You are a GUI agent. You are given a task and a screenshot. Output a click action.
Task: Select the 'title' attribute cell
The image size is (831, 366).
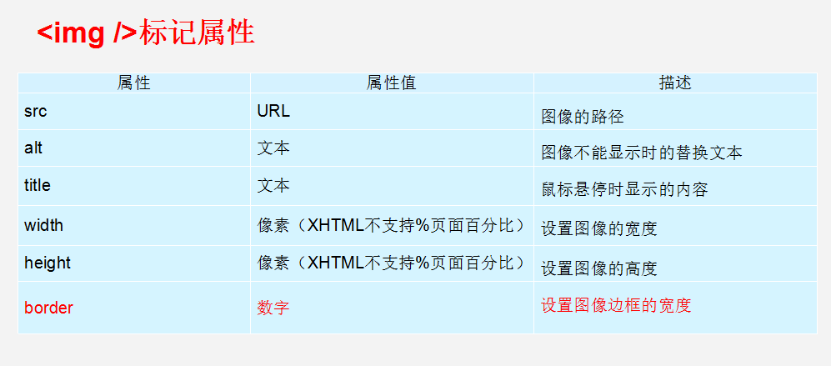tap(134, 186)
